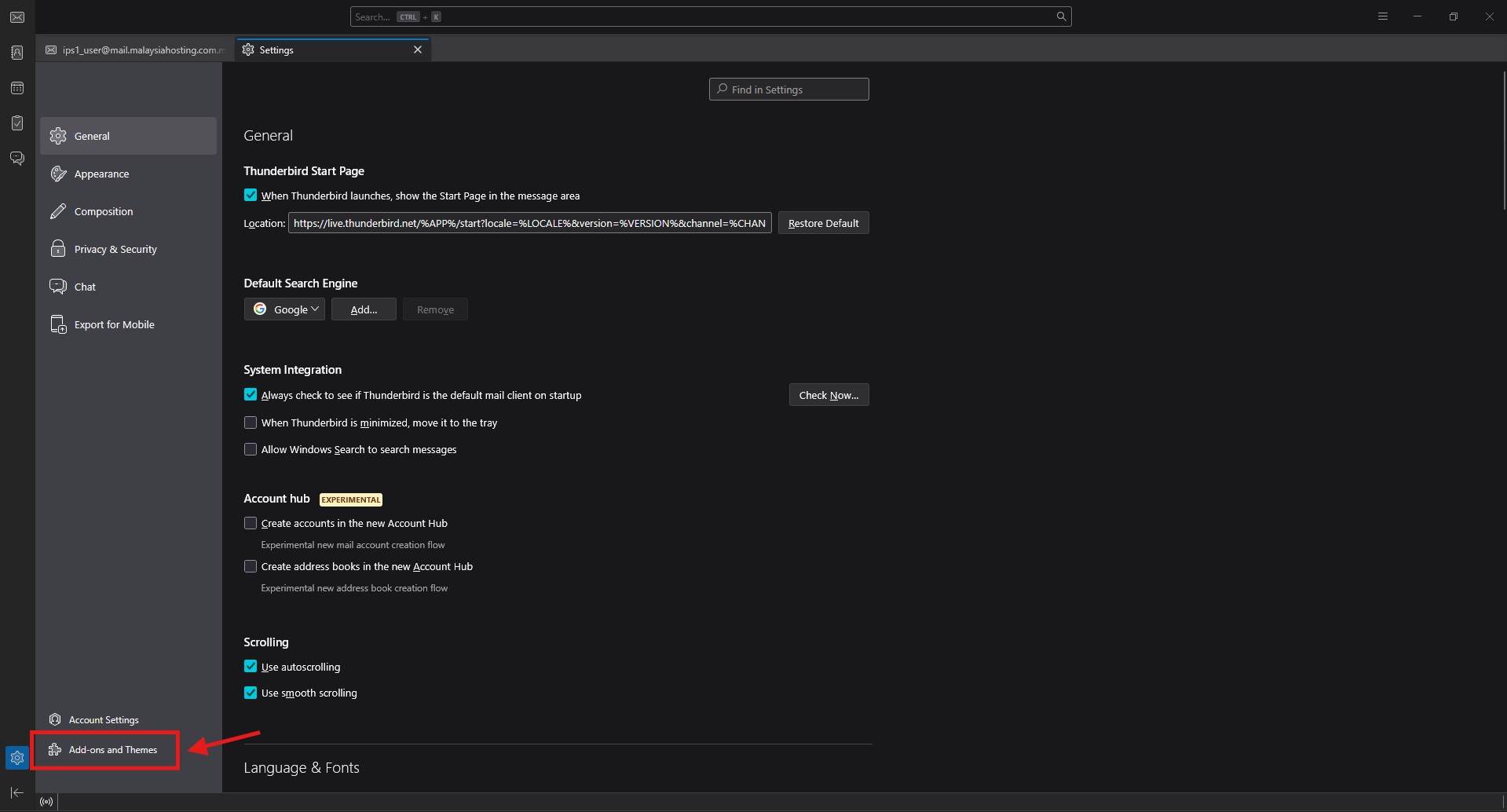This screenshot has width=1507, height=812.
Task: Collapse the spaces toolbar
Action: coord(17,792)
